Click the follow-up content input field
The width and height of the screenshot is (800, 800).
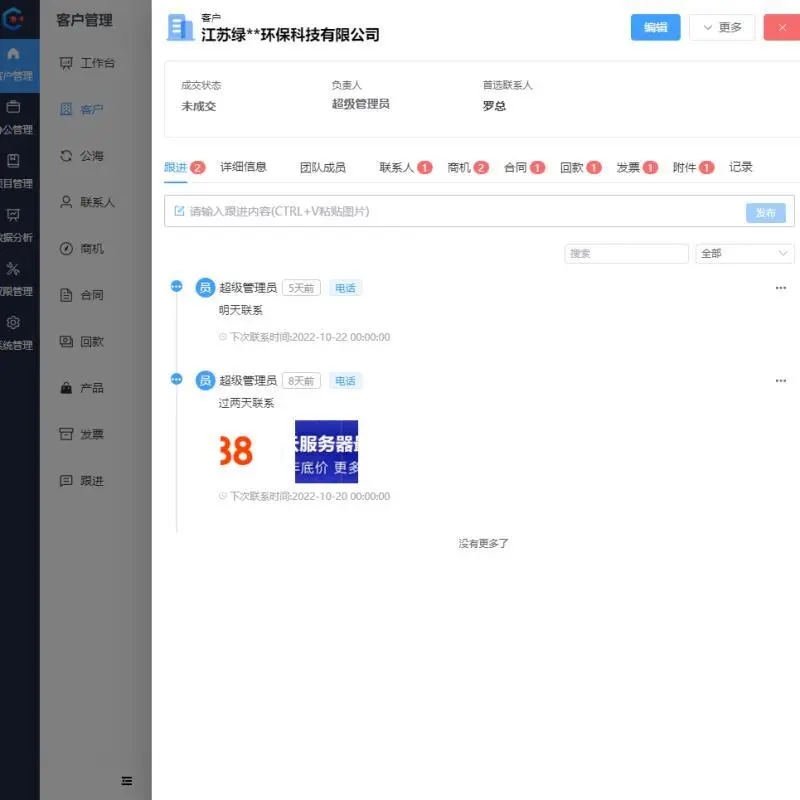(x=400, y=211)
